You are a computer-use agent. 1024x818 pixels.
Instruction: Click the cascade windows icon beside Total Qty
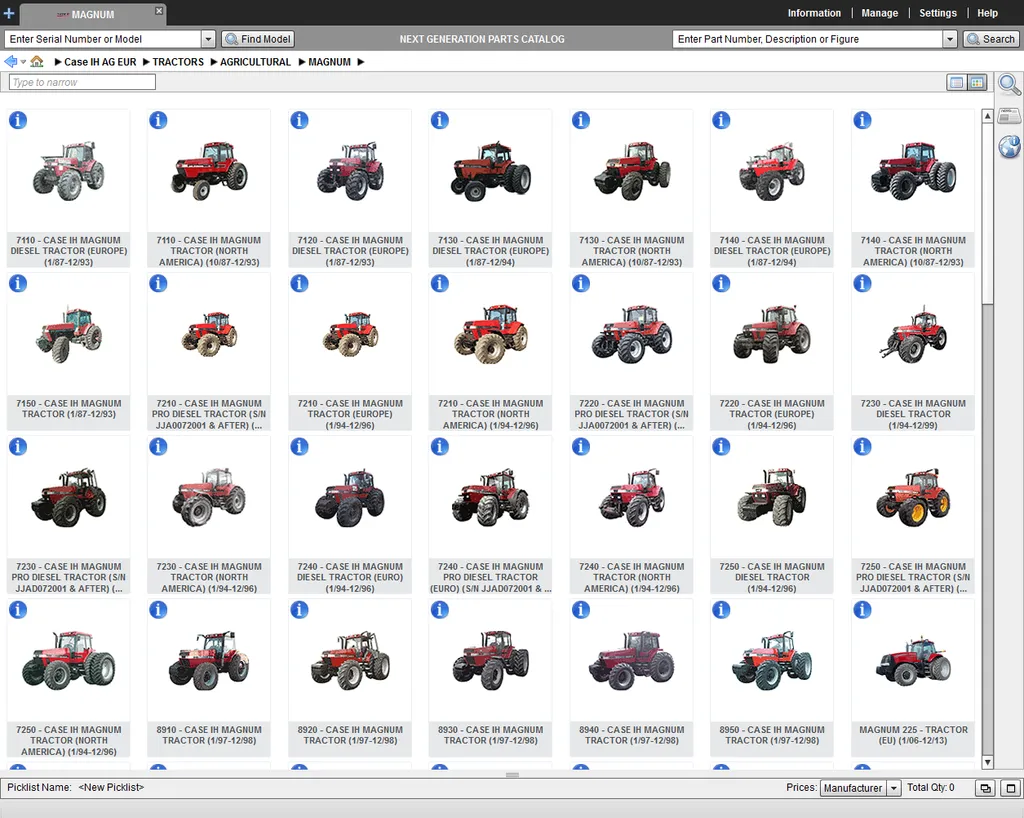coord(985,788)
